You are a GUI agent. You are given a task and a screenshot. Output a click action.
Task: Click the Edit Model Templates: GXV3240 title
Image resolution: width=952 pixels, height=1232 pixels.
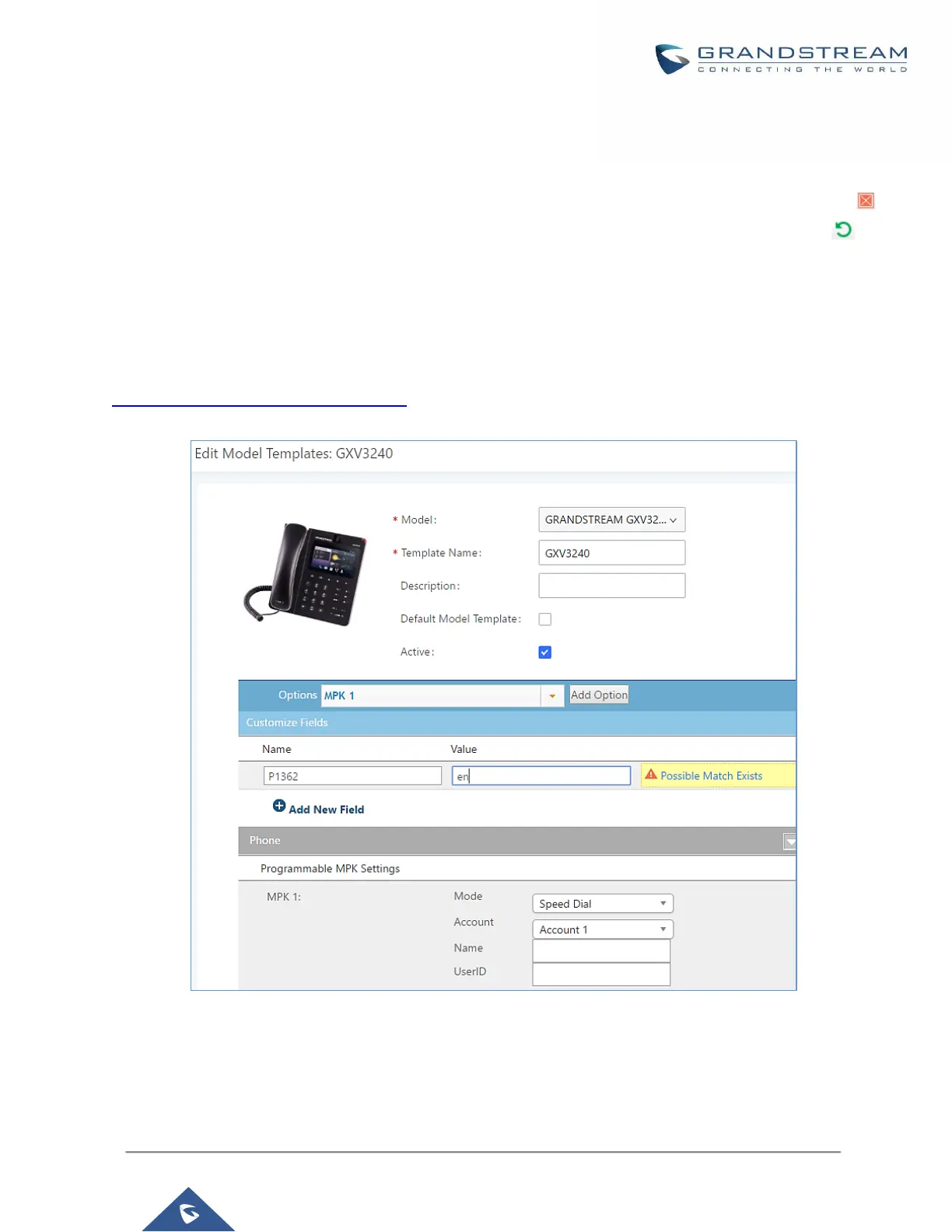[294, 453]
